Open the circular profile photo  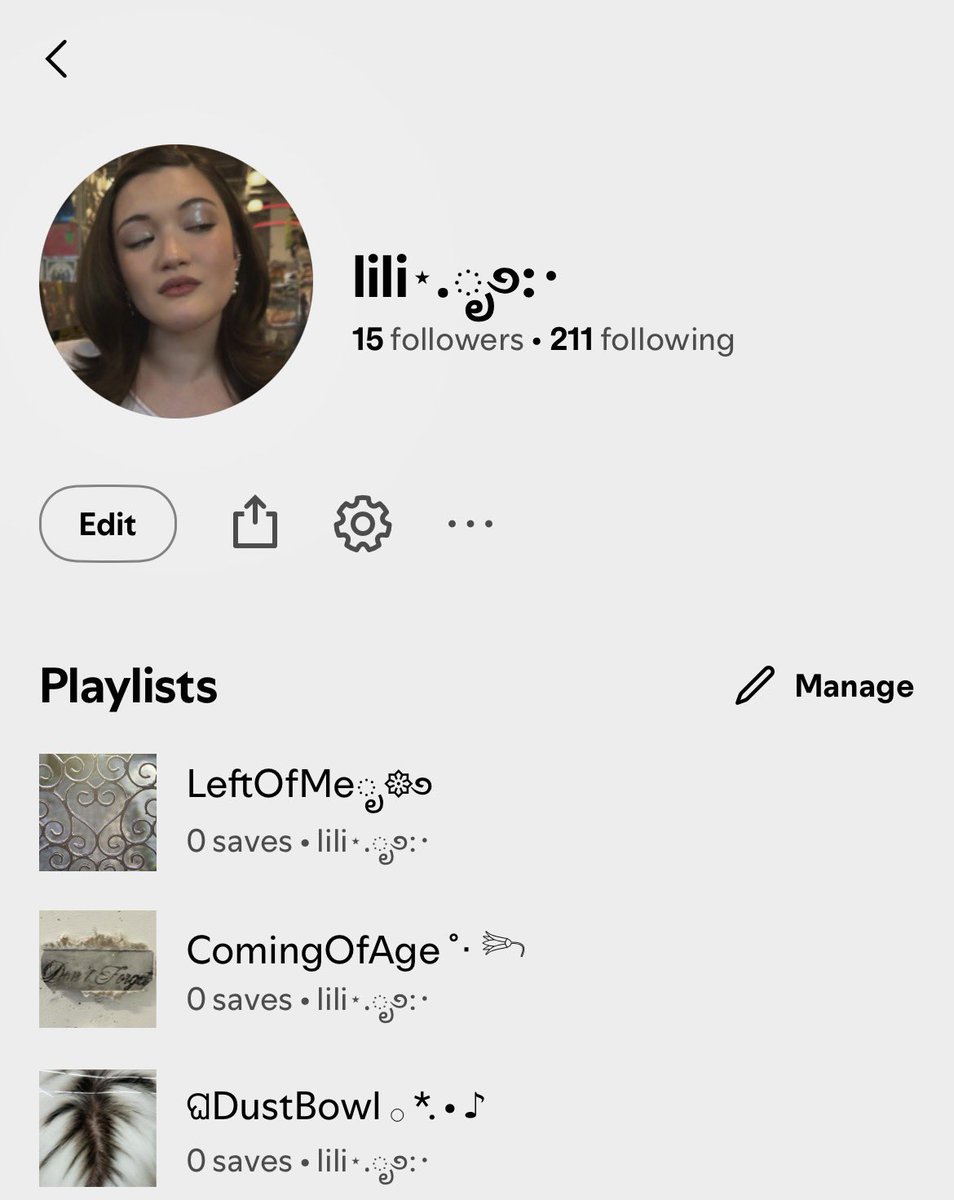(x=176, y=281)
